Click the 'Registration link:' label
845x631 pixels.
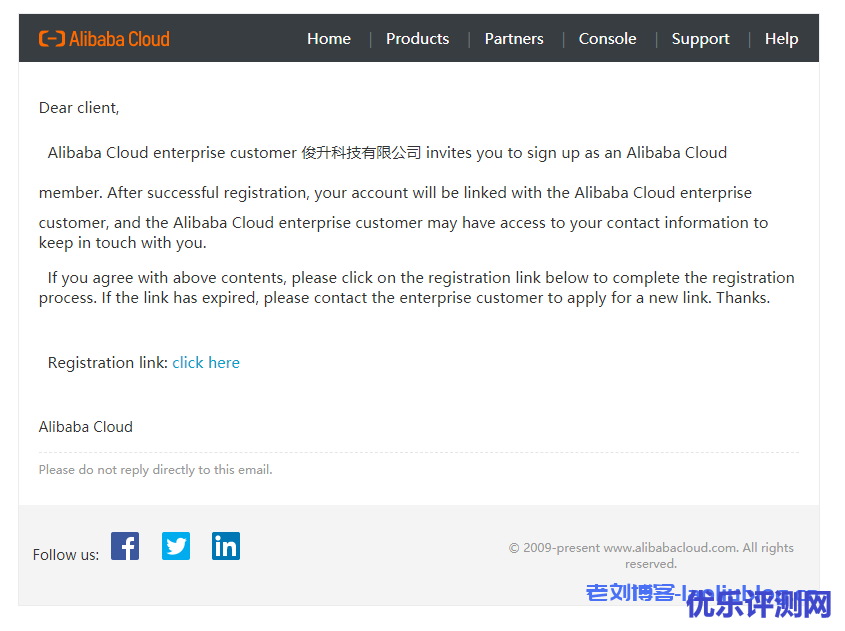tap(108, 363)
